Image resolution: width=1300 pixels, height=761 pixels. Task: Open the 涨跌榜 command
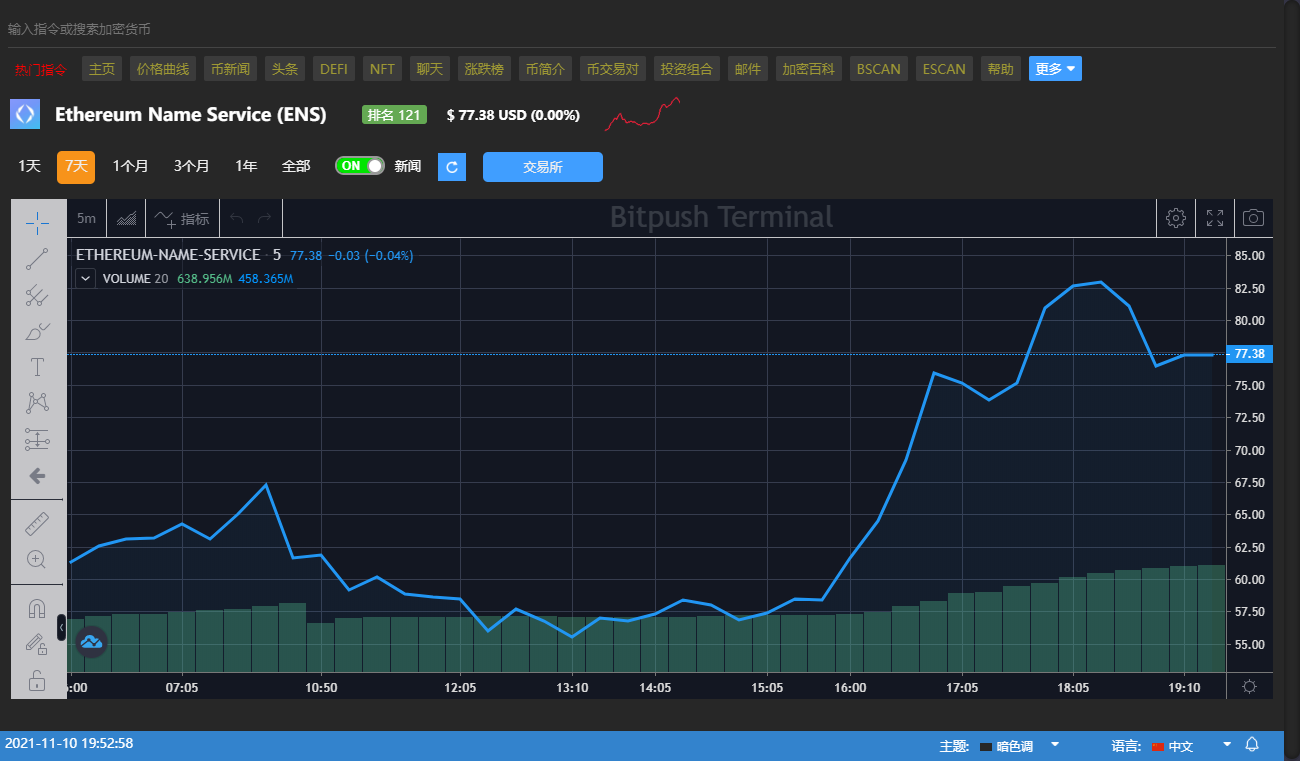pos(485,69)
